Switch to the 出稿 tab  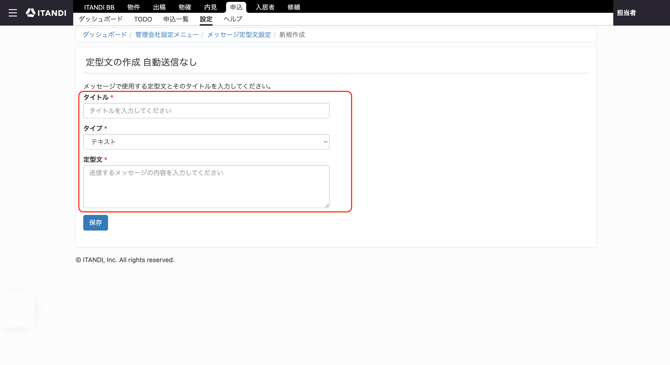tap(159, 7)
